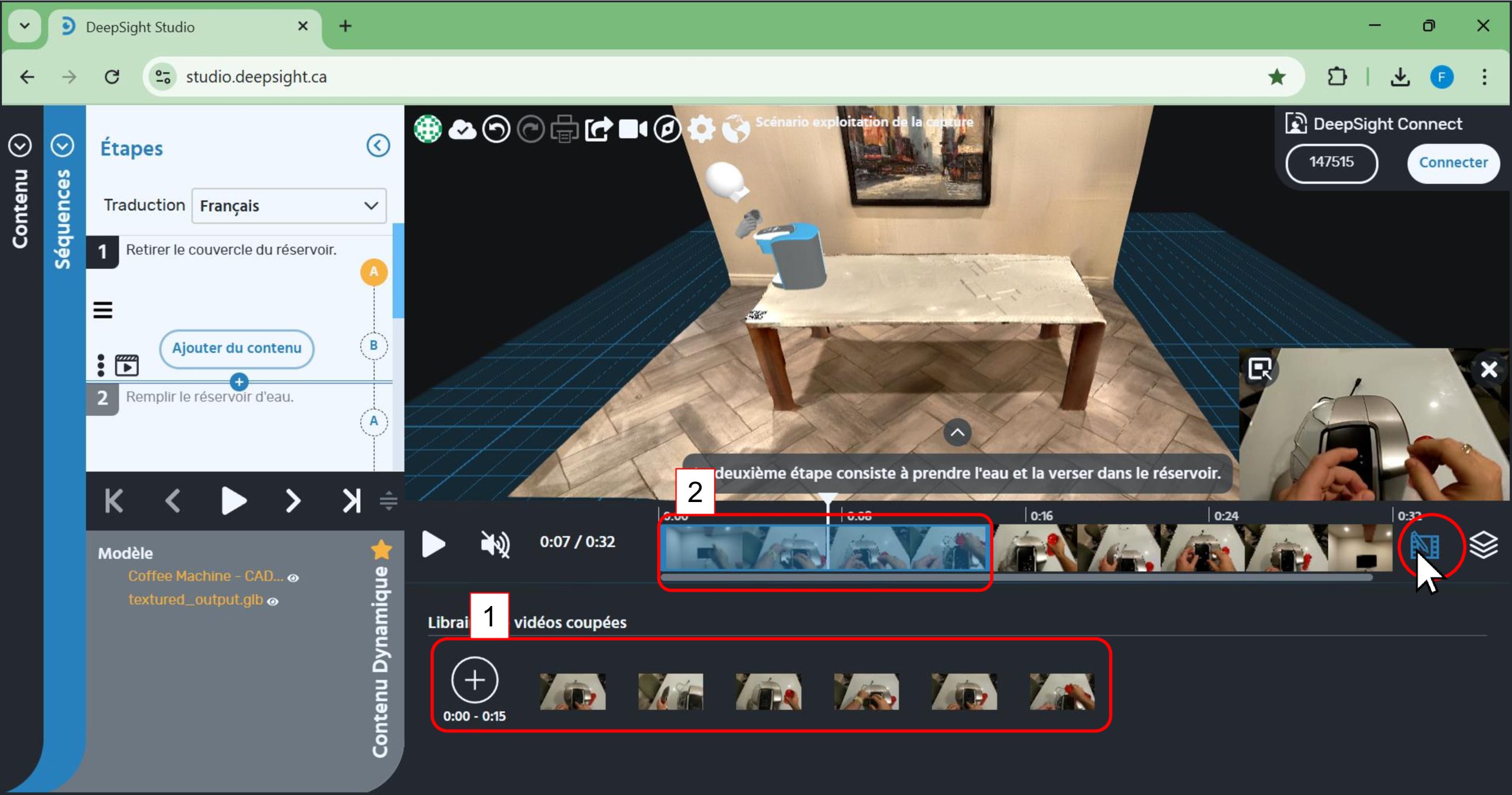This screenshot has width=1512, height=795.
Task: Toggle visibility of textured_output.glb
Action: [x=273, y=601]
